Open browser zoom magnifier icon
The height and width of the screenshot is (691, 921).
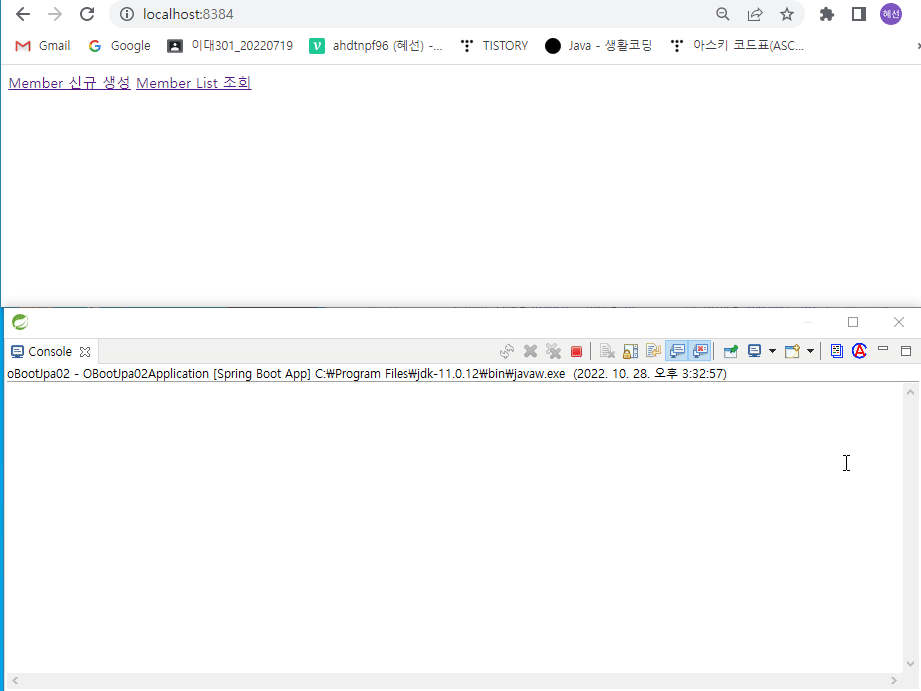pyautogui.click(x=722, y=14)
